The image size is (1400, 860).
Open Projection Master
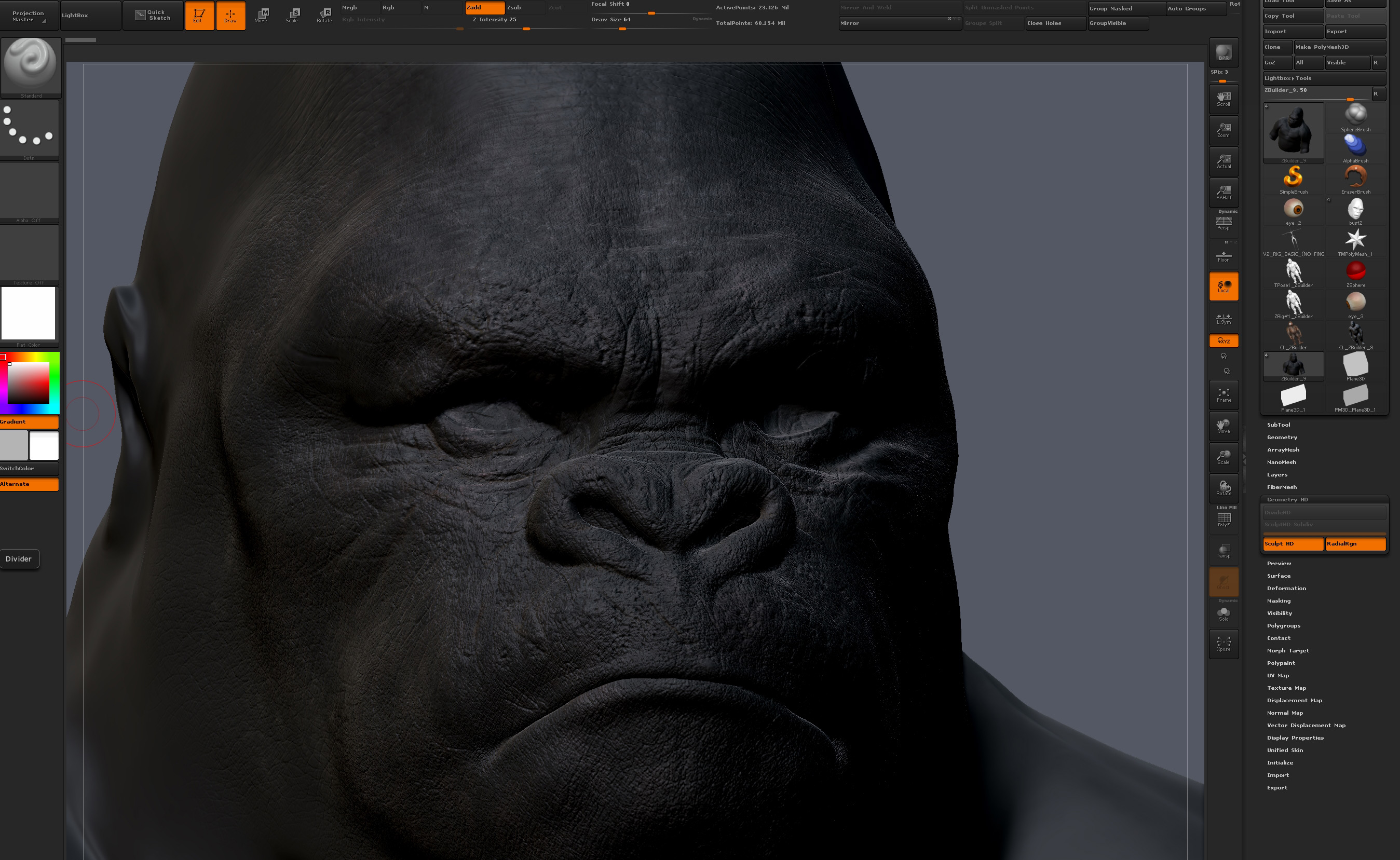pyautogui.click(x=29, y=16)
